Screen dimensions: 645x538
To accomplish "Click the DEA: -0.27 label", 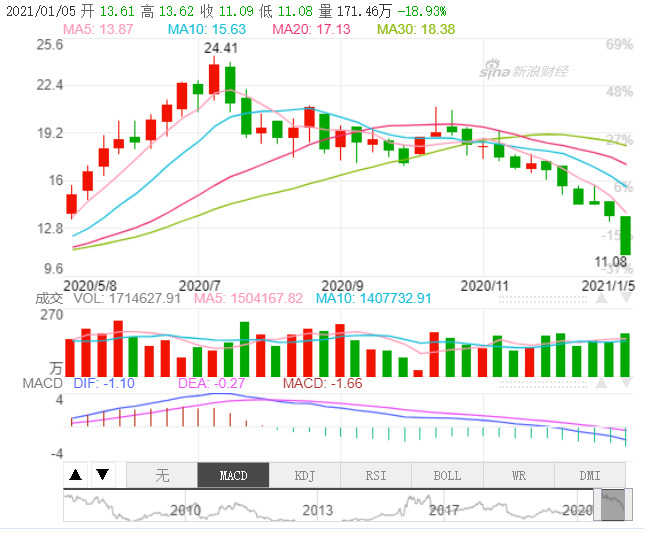I will tap(211, 383).
